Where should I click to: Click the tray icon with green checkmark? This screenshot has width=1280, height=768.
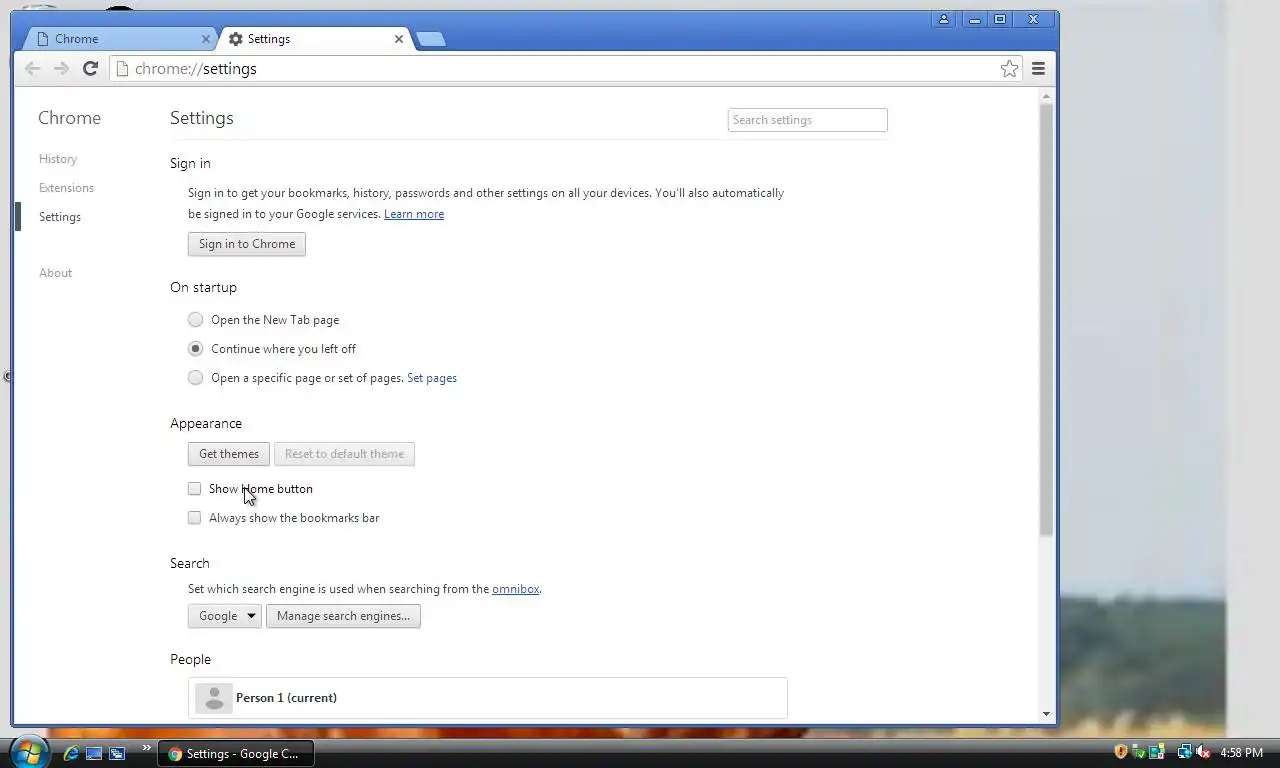1138,752
